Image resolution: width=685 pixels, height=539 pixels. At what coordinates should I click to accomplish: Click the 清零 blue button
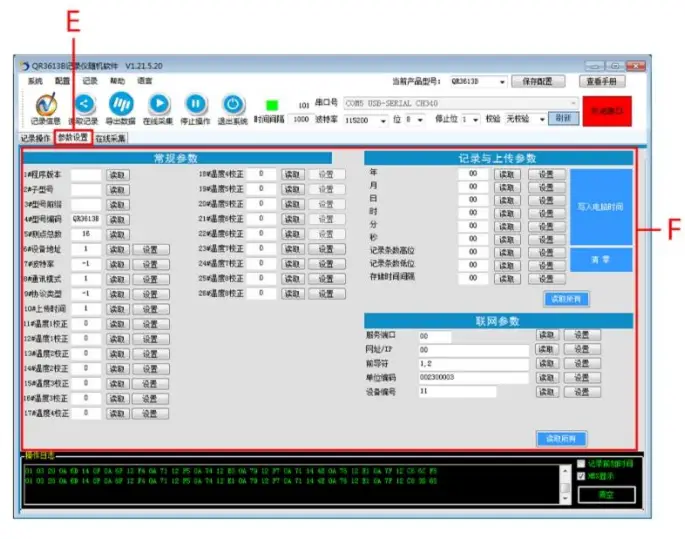coord(601,260)
